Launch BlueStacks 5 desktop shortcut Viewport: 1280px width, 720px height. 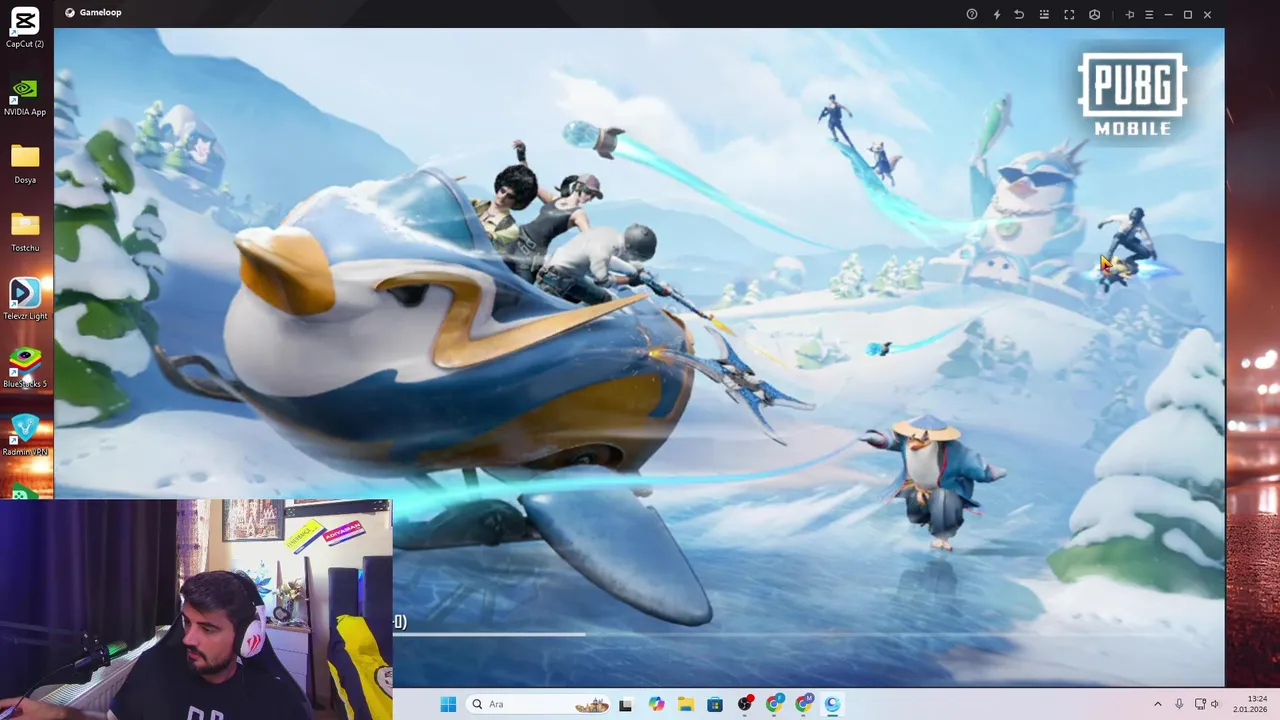tap(25, 367)
